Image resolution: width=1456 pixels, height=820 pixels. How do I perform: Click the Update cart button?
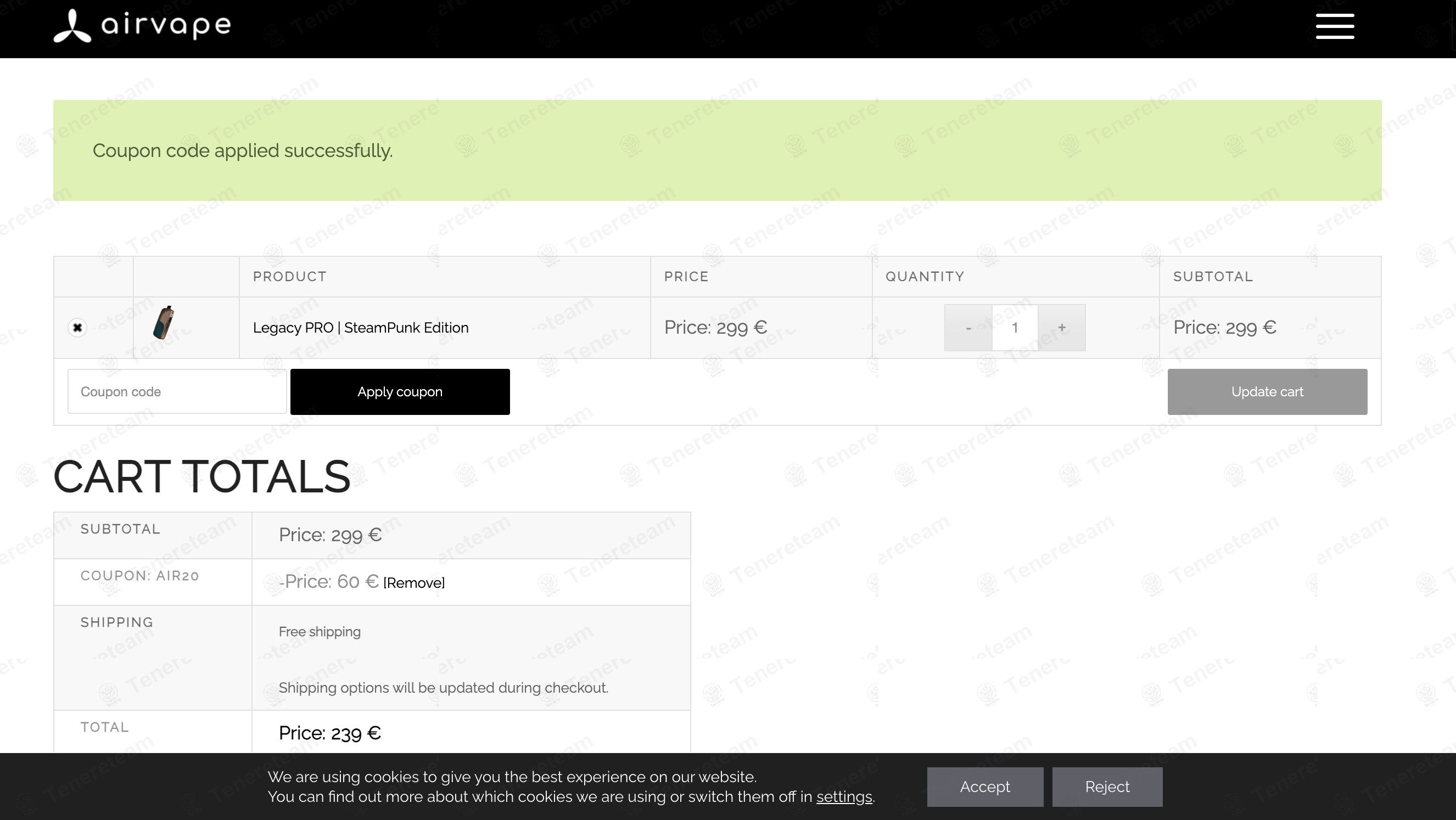[x=1267, y=392]
